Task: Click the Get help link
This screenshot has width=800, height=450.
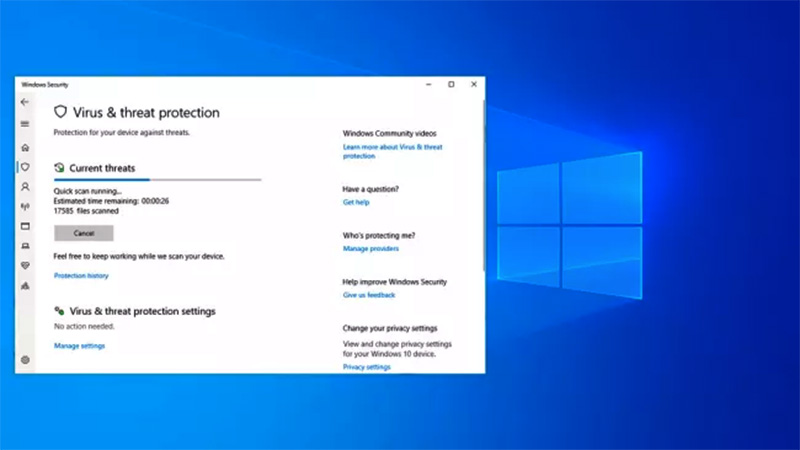Action: (x=355, y=202)
